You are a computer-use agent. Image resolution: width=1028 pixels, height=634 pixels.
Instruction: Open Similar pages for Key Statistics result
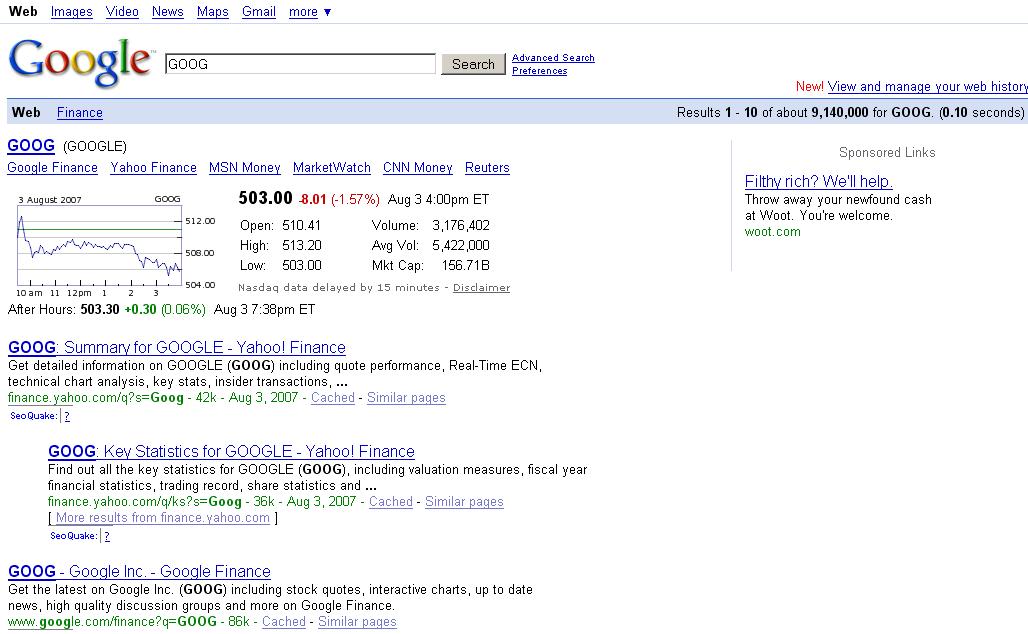tap(464, 502)
